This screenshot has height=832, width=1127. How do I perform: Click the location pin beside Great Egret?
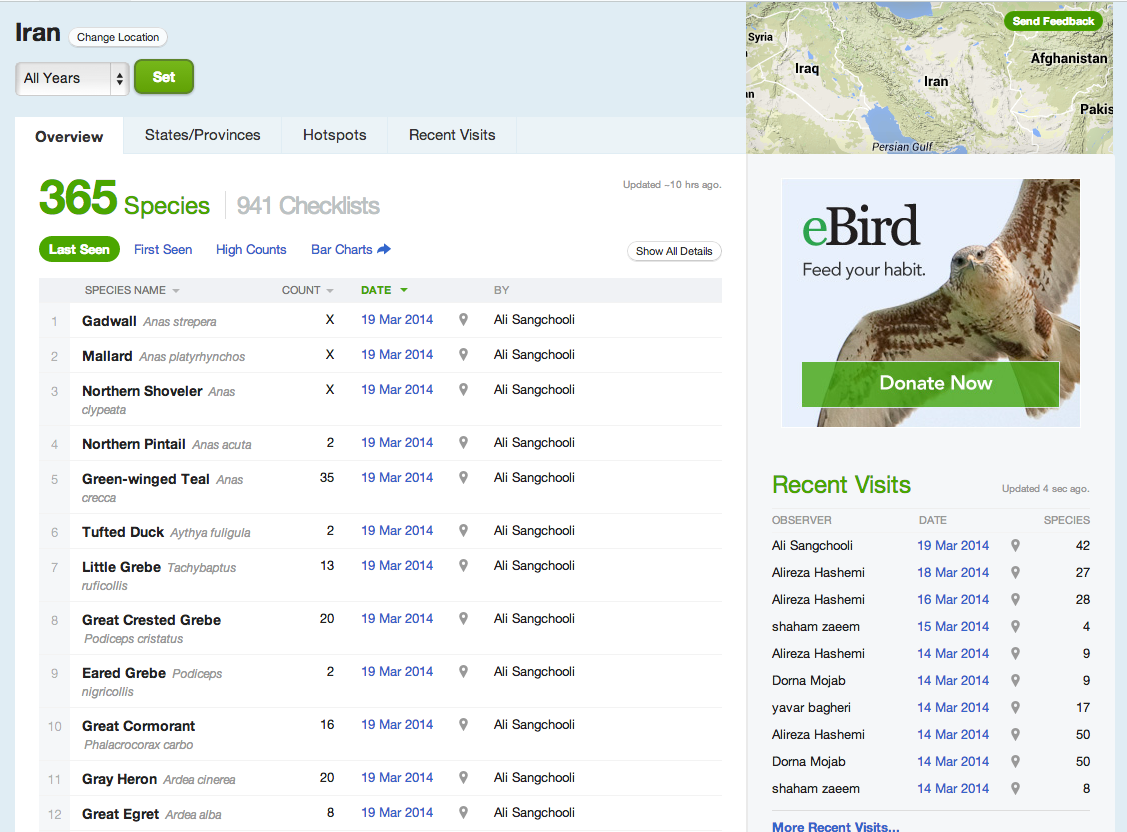[x=462, y=813]
